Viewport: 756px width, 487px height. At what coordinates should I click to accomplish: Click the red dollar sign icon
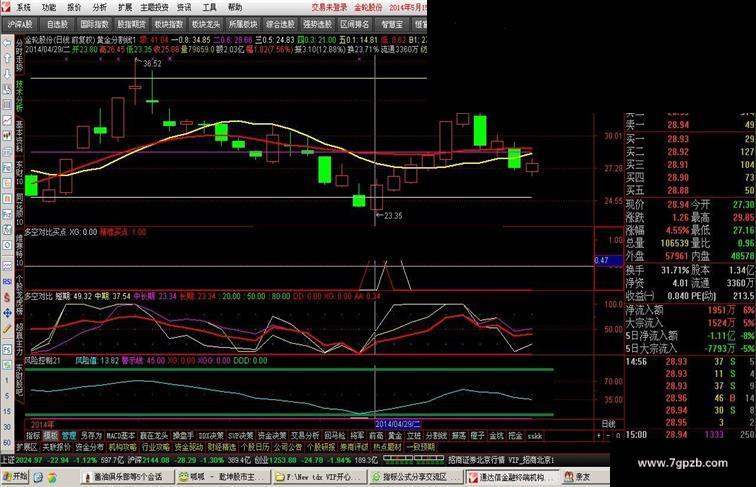7,298
